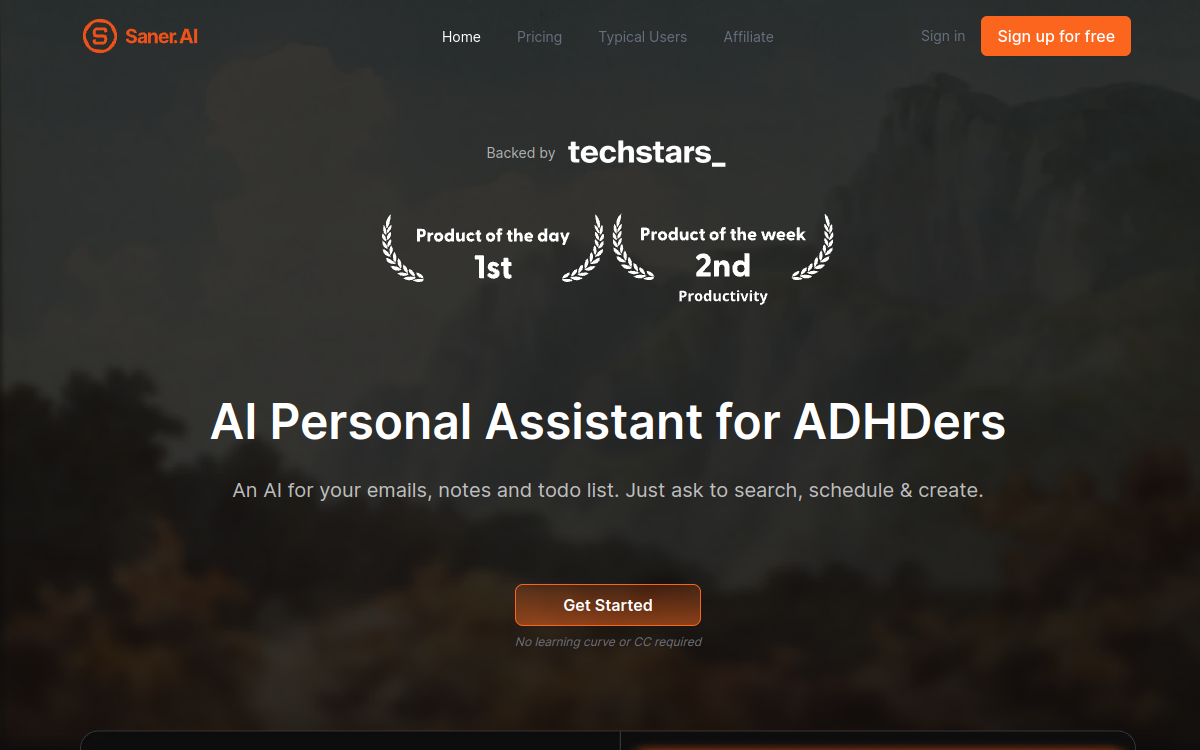This screenshot has height=750, width=1200.
Task: Open the Home nav item
Action: point(461,37)
